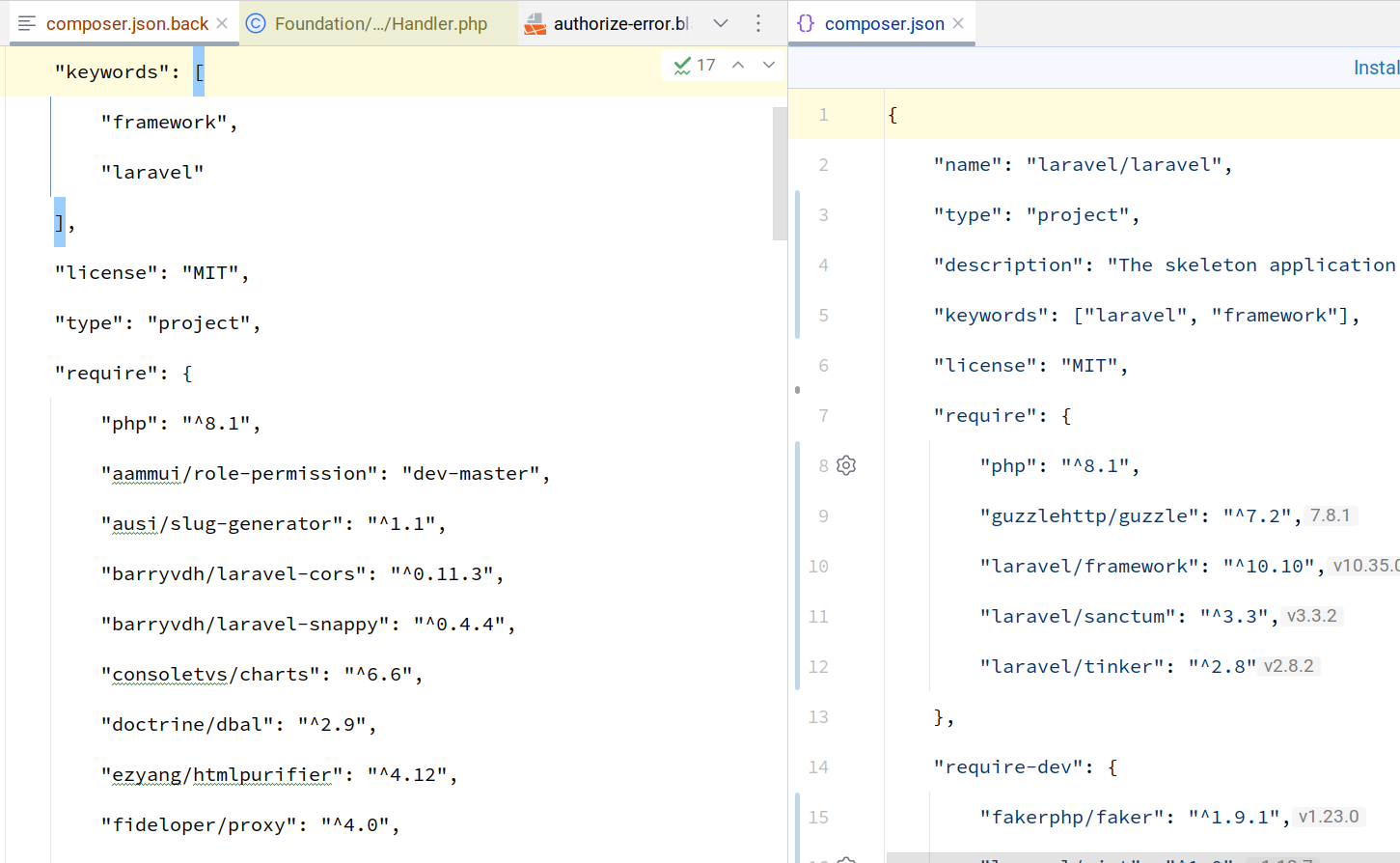Click line number 13 in the gutter
Screen dimensions: 1400x863
coord(818,716)
